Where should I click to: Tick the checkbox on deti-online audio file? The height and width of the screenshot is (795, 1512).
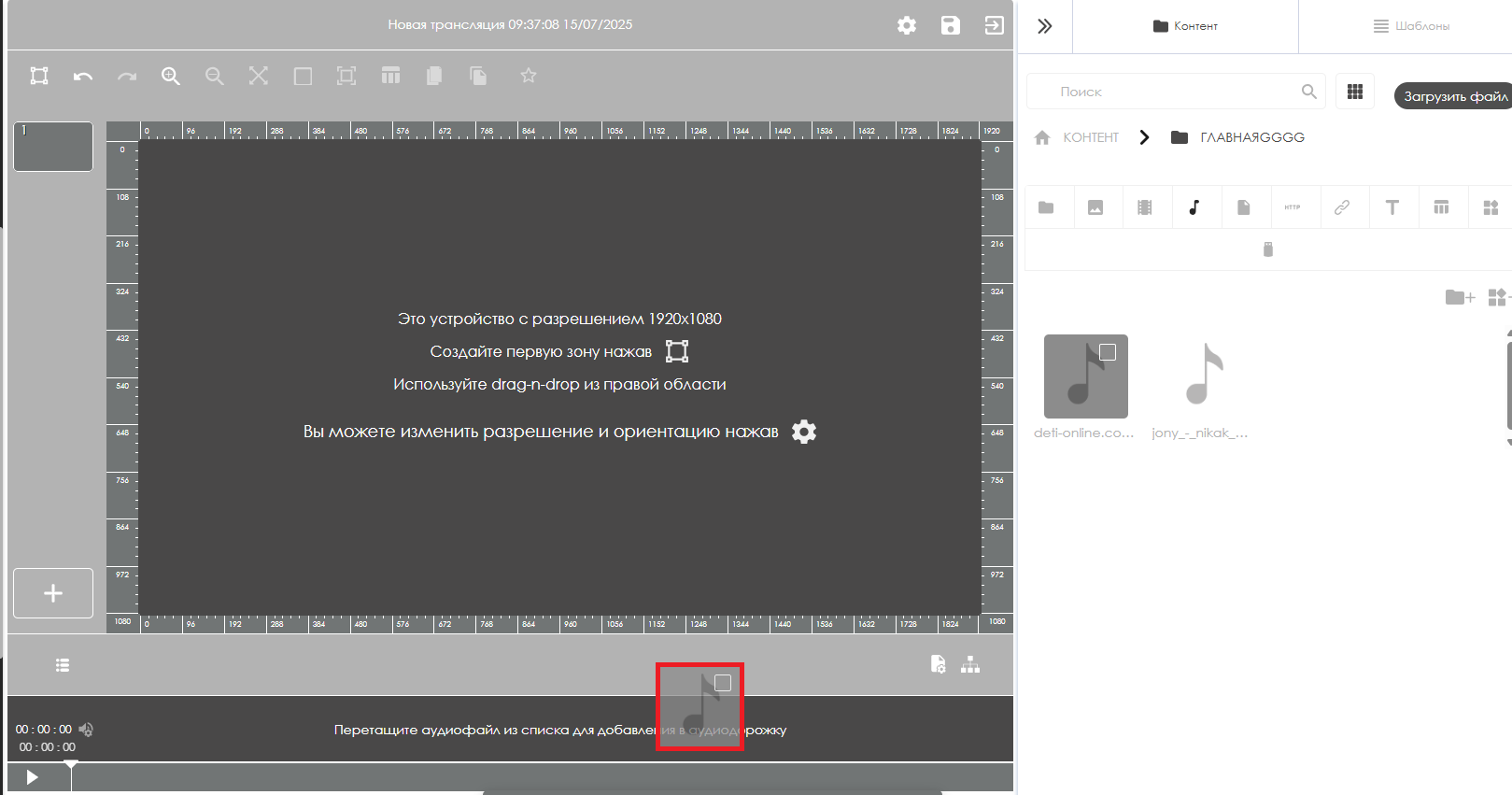click(x=1108, y=352)
